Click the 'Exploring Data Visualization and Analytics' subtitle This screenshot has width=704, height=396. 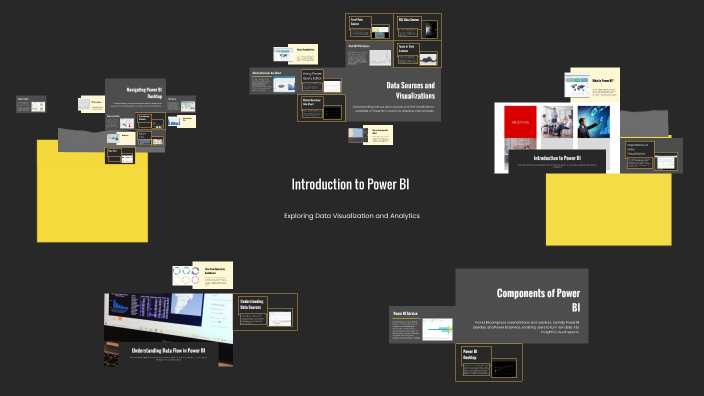(352, 216)
